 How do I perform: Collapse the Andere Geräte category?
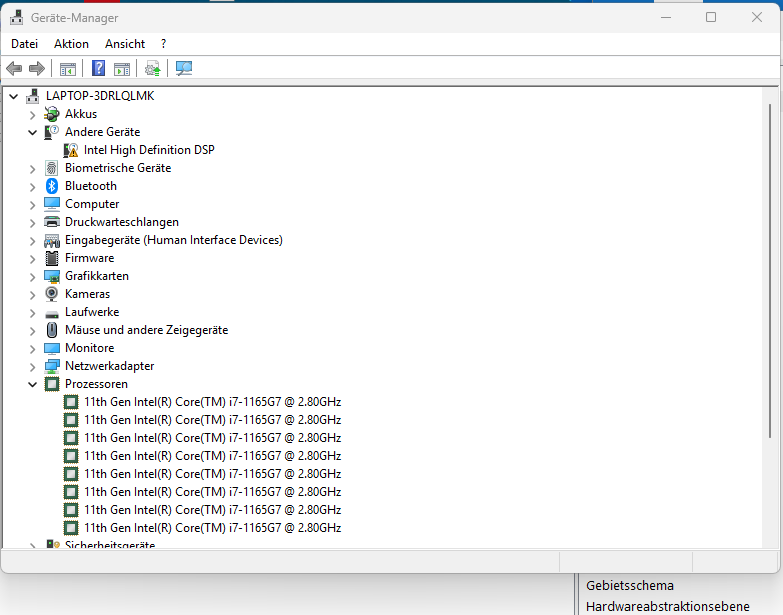click(x=32, y=133)
